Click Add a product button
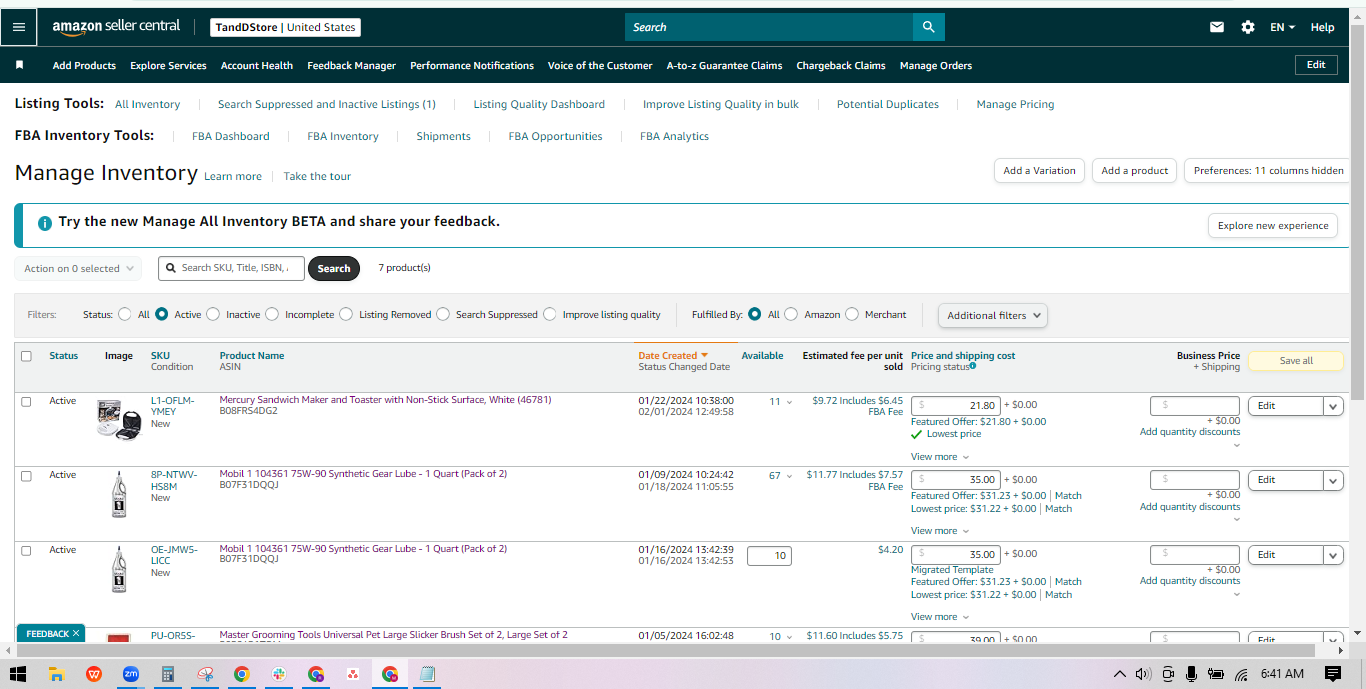This screenshot has width=1366, height=689. (1135, 170)
